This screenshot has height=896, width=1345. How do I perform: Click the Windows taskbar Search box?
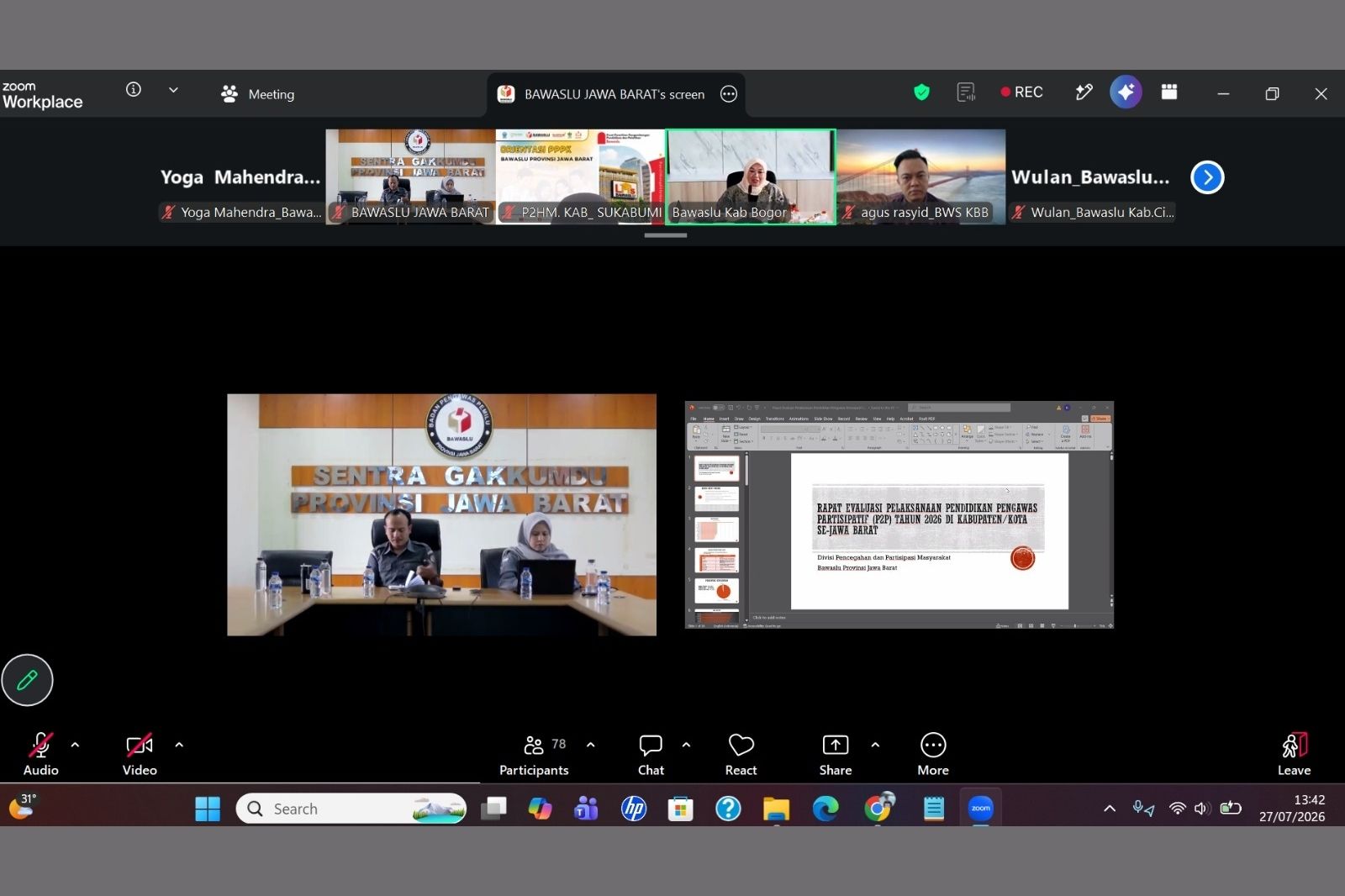point(351,809)
